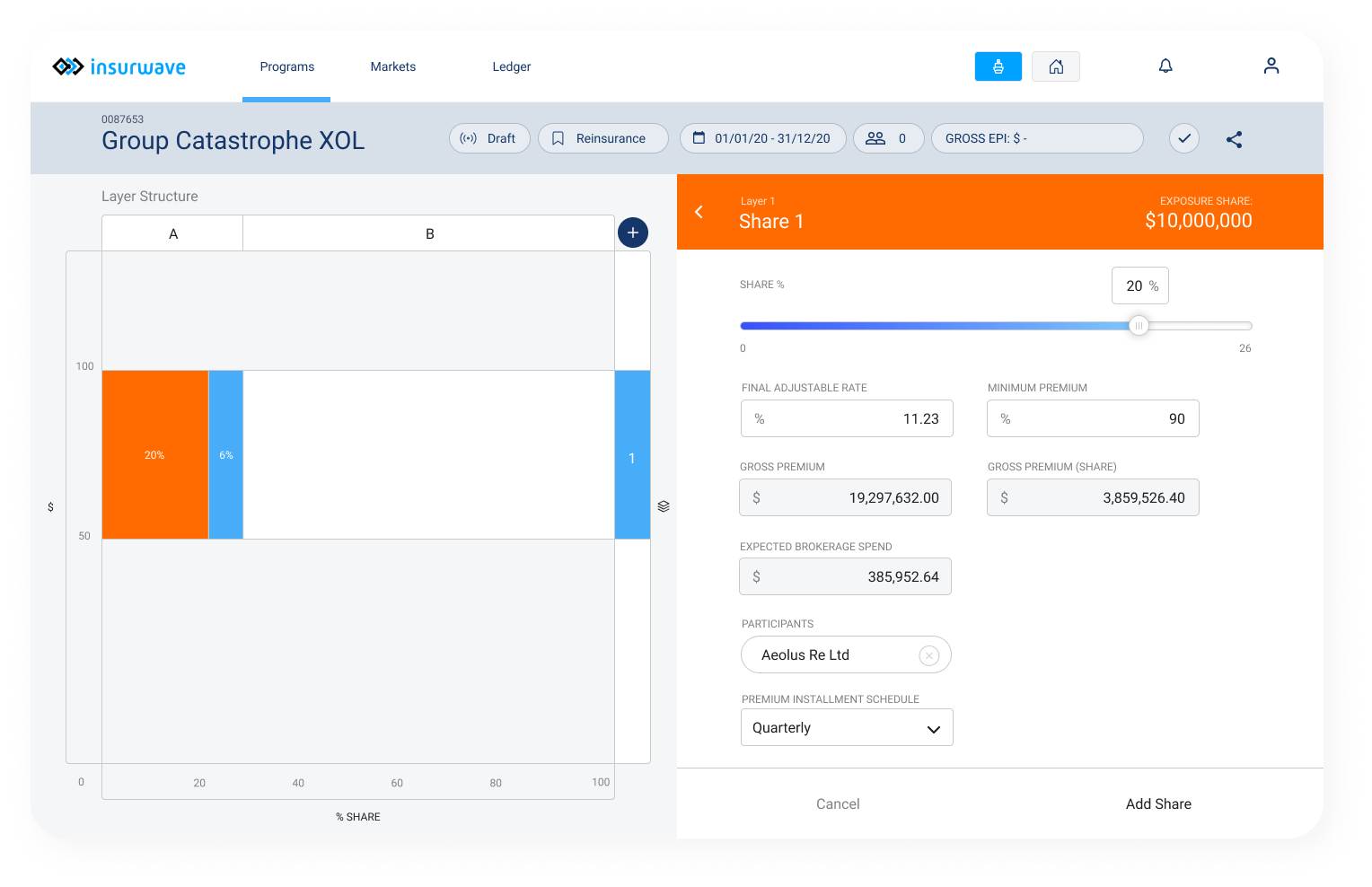The height and width of the screenshot is (887, 1372).
Task: Open the user profile icon
Action: click(x=1271, y=66)
